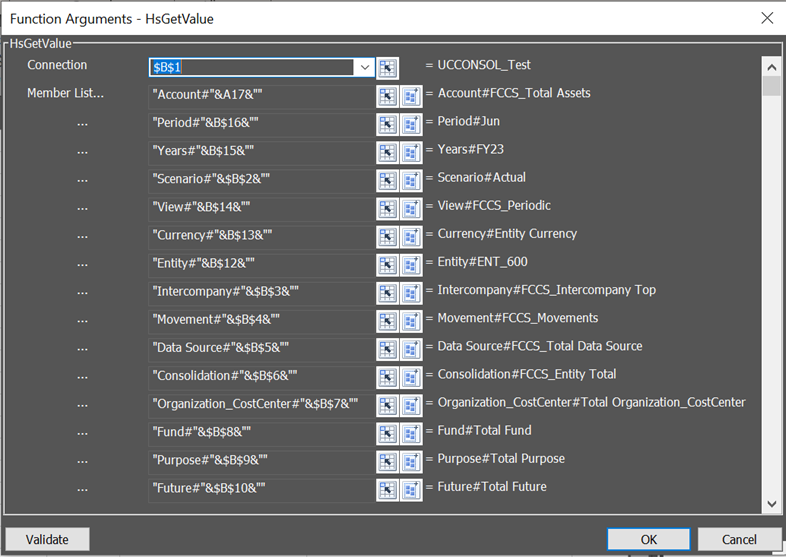
Task: Close the Function Arguments dialog
Action: [x=767, y=18]
